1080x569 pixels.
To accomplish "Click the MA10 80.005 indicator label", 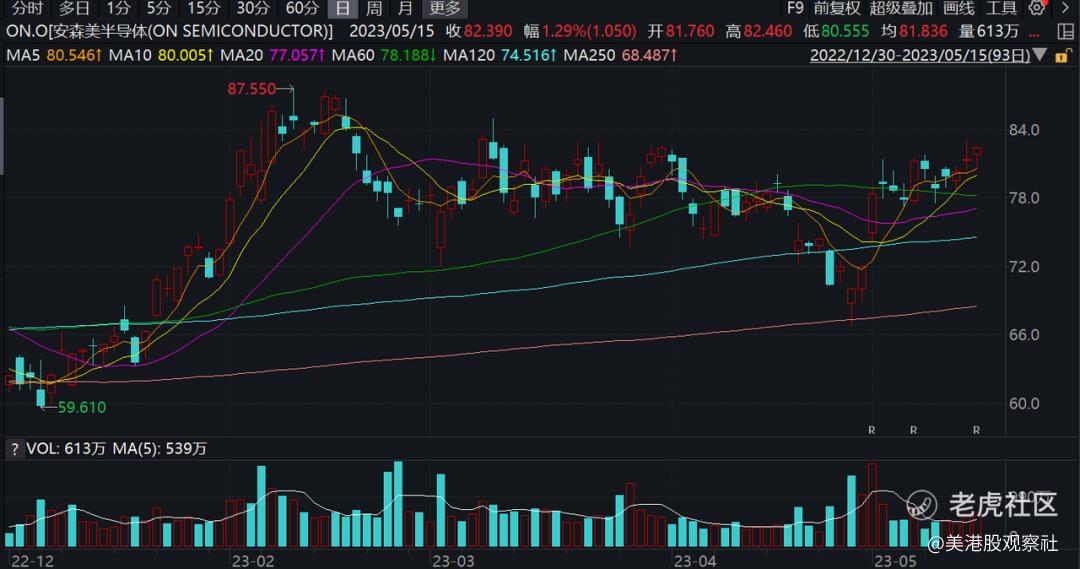I will coord(161,55).
